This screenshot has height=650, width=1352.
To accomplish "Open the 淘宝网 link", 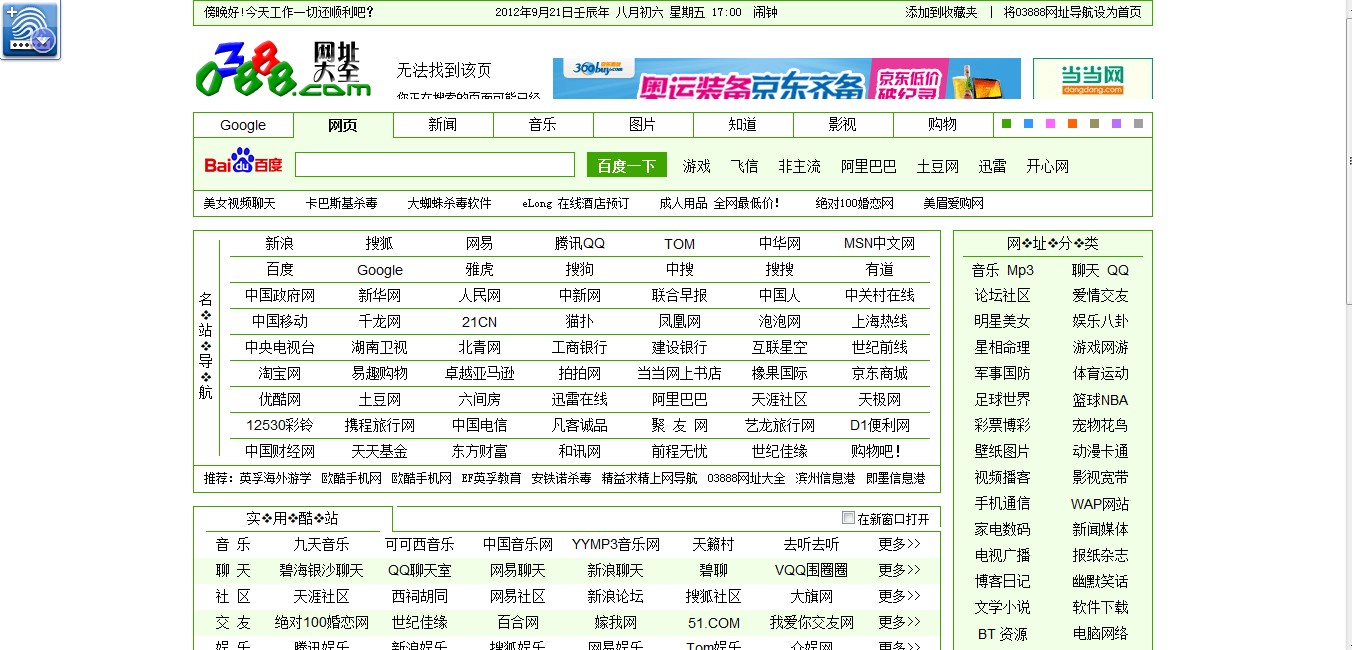I will tap(280, 374).
